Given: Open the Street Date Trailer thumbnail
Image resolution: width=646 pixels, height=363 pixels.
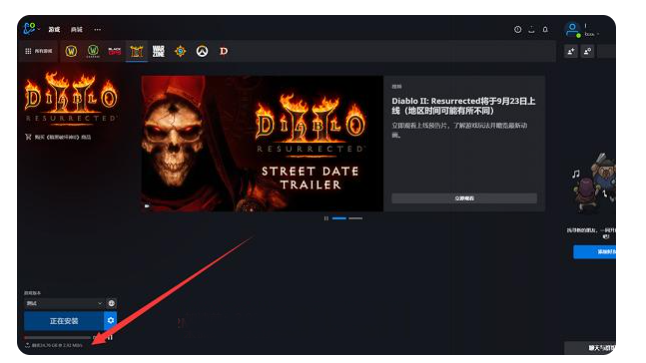Looking at the screenshot, I should (x=262, y=143).
